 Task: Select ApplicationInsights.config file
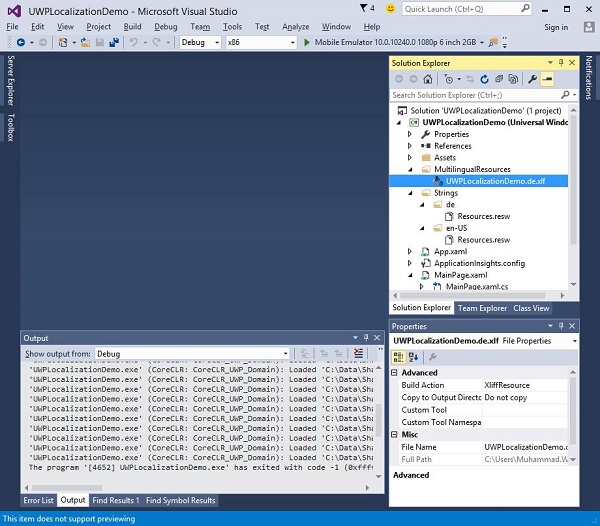pyautogui.click(x=479, y=263)
